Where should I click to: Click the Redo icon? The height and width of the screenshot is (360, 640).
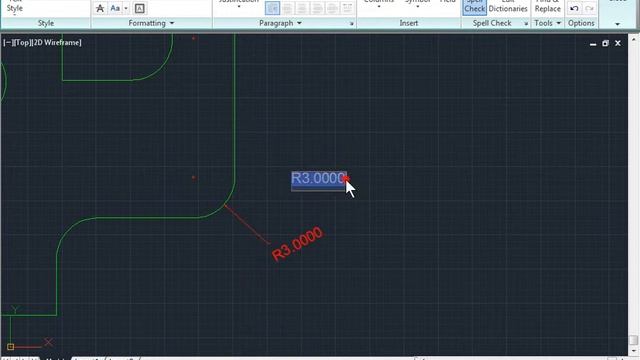coord(589,8)
